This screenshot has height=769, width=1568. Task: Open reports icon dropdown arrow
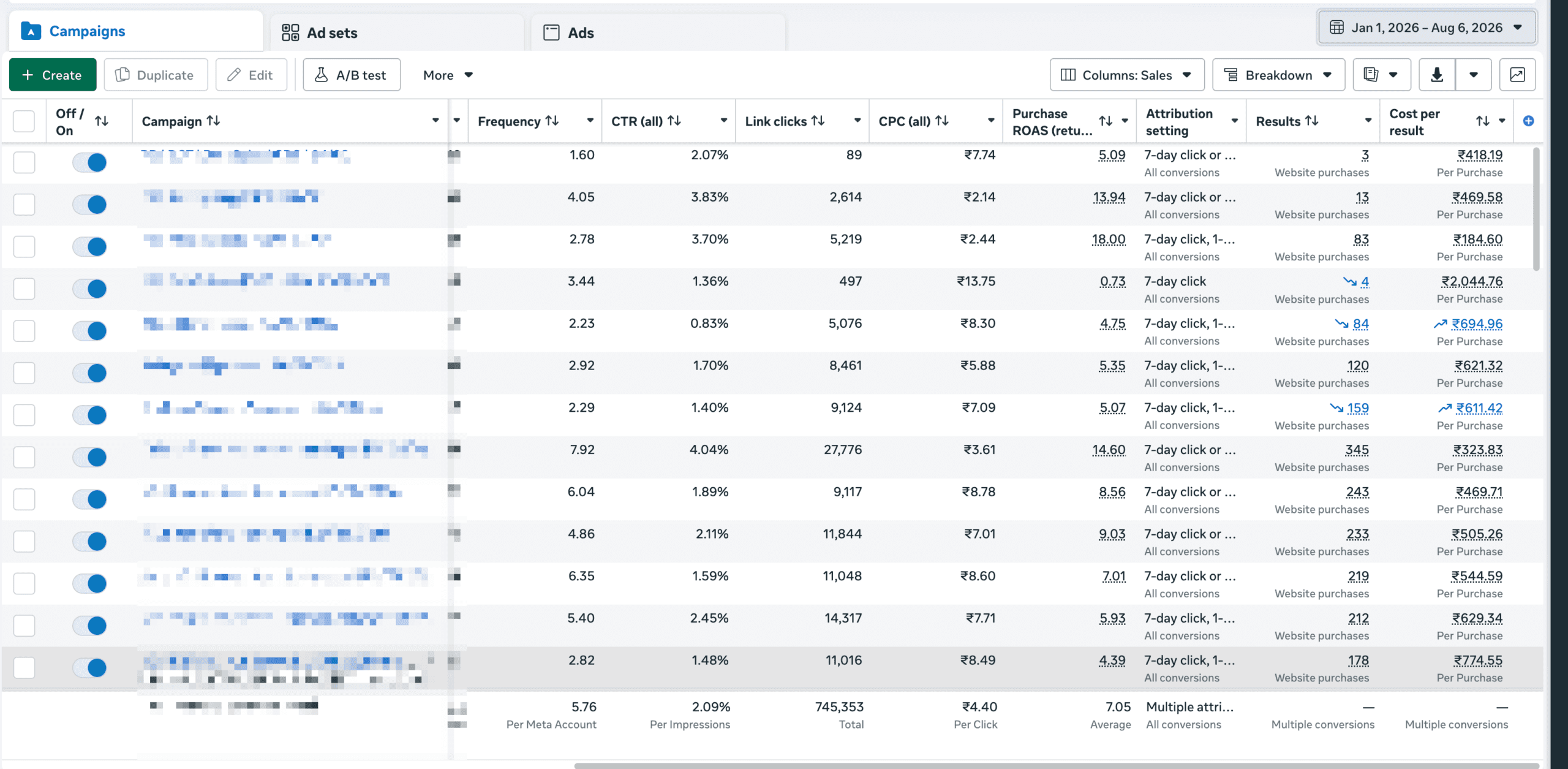[1393, 75]
